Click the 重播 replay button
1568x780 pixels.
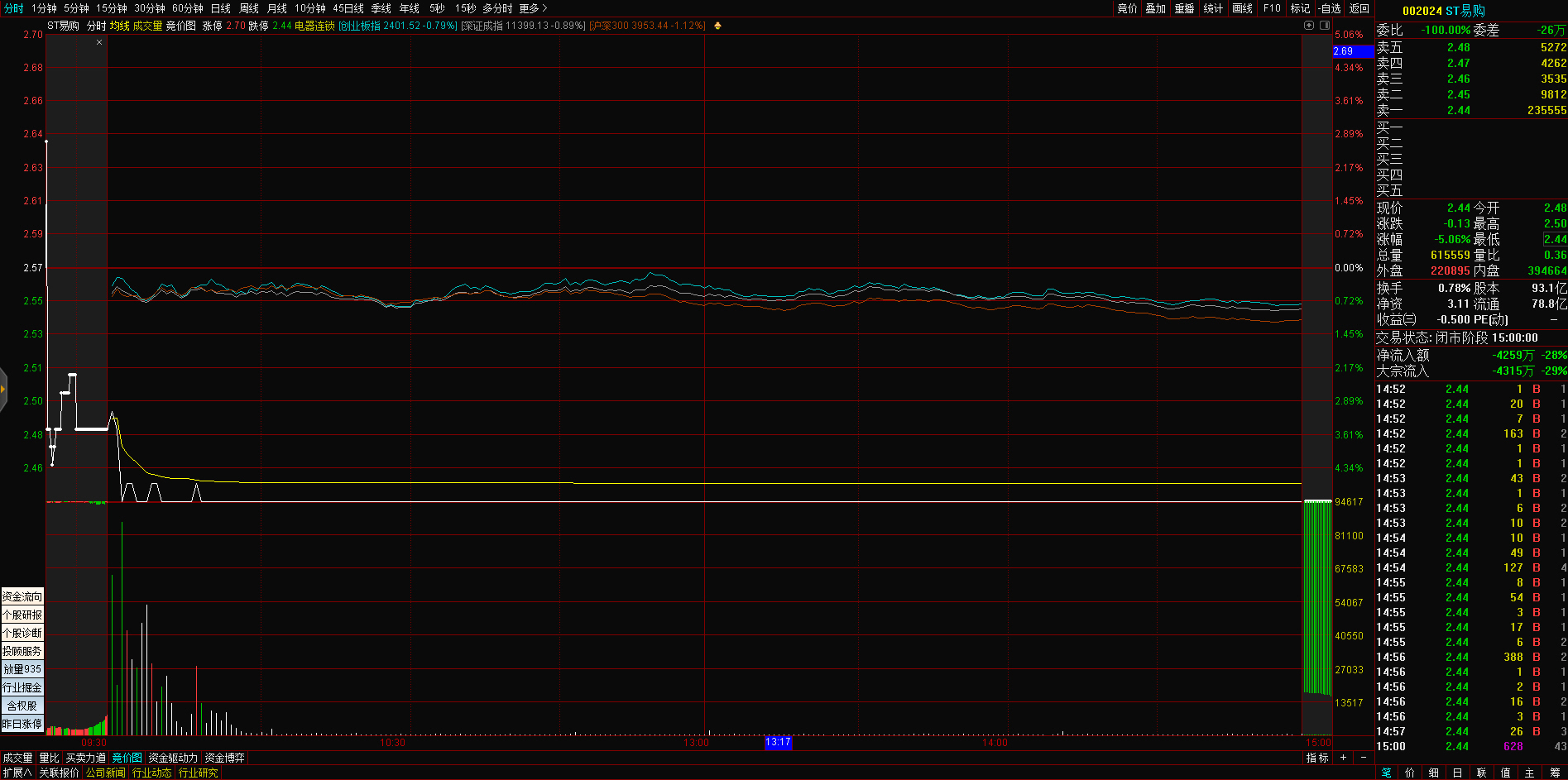[x=1184, y=8]
